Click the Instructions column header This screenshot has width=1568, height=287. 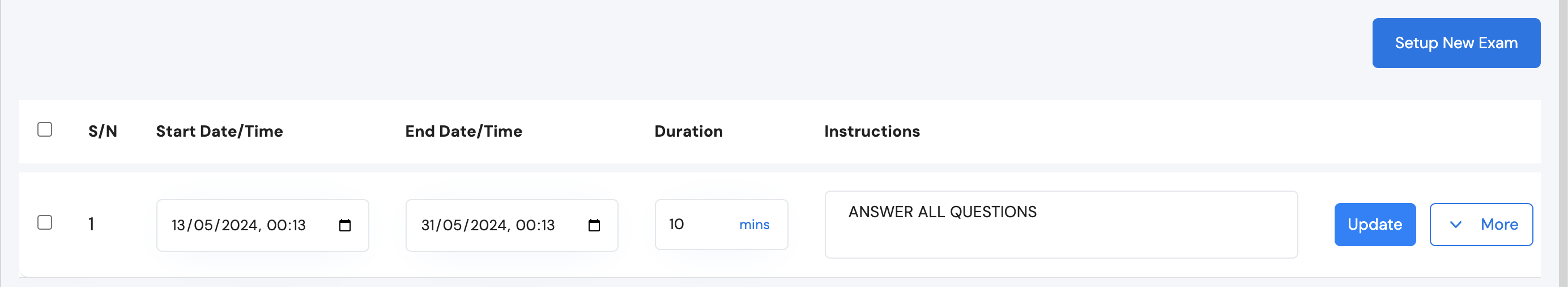pos(872,132)
